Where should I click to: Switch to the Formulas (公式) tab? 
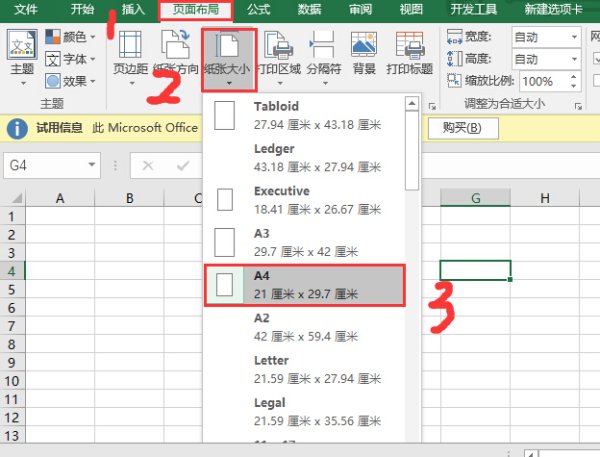258,9
